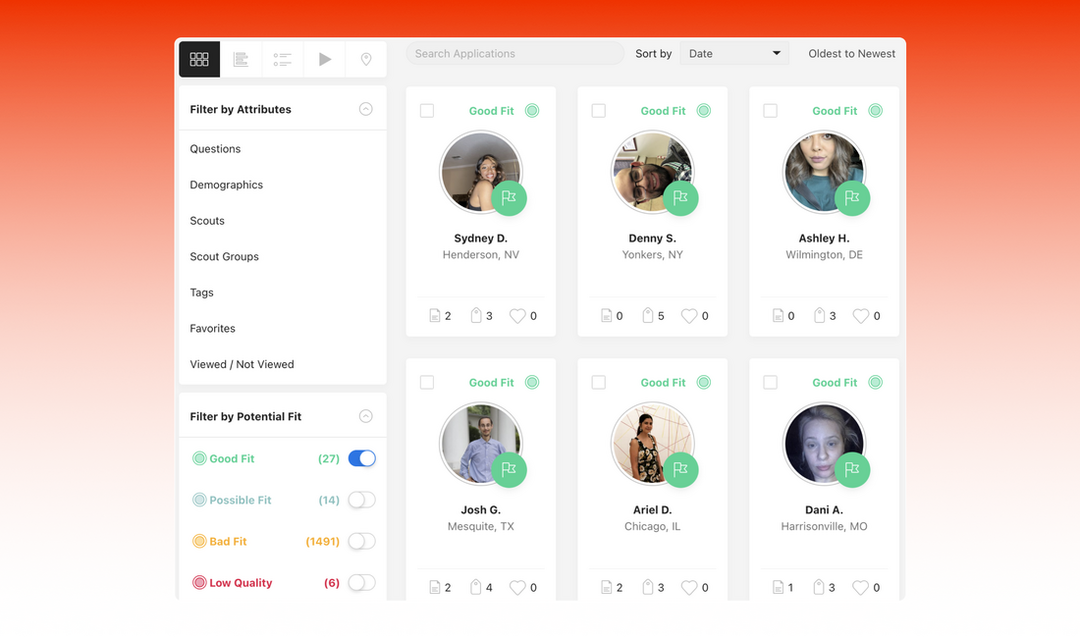This screenshot has height=638, width=1080.
Task: Click the flag badge on Sydney D.'s photo
Action: pyautogui.click(x=510, y=198)
